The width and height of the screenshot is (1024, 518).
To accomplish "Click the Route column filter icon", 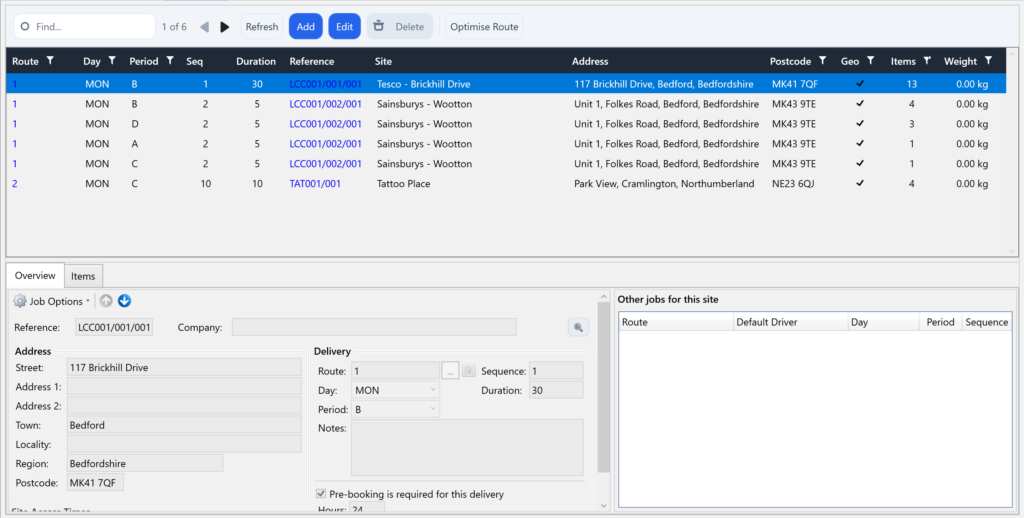I will coord(51,61).
